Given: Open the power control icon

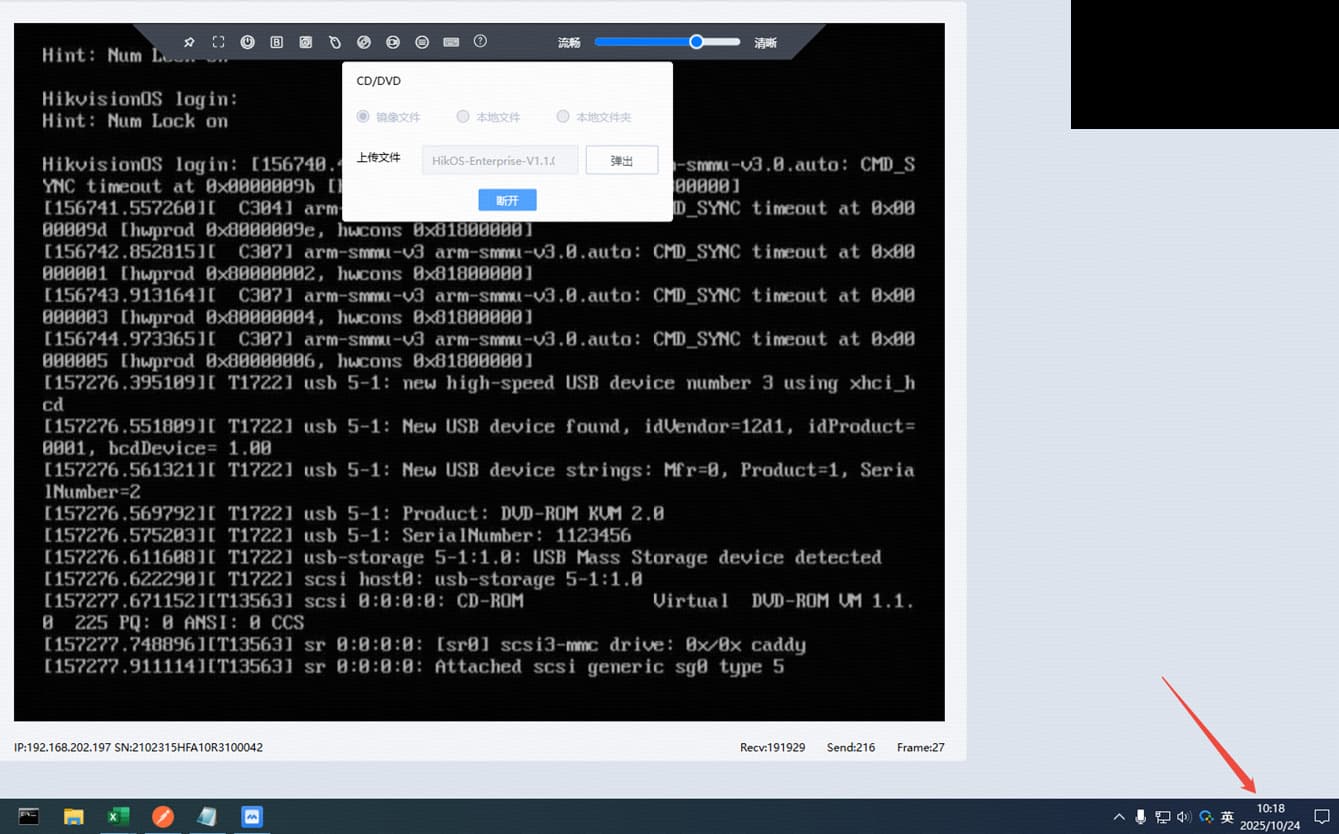Looking at the screenshot, I should 247,42.
